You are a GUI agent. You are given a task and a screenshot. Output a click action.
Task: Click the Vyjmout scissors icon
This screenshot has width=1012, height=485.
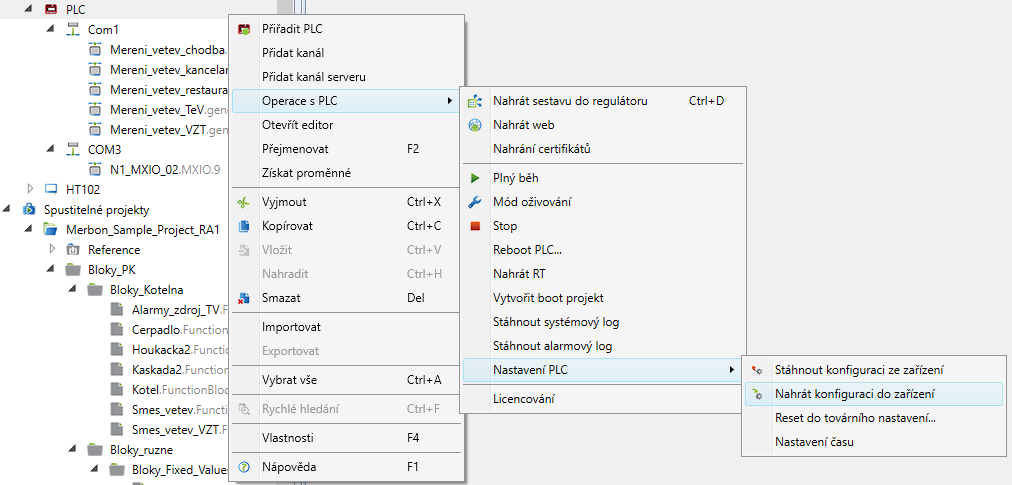(244, 202)
